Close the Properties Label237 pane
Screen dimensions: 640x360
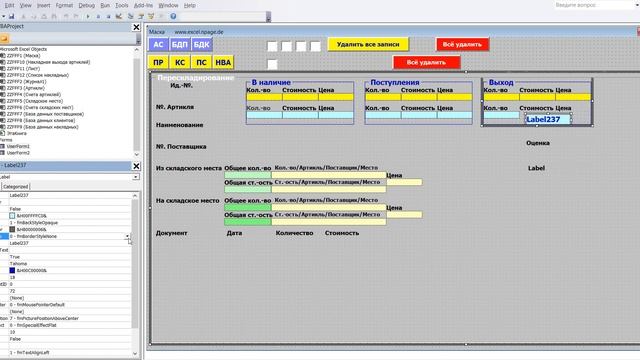pos(136,166)
